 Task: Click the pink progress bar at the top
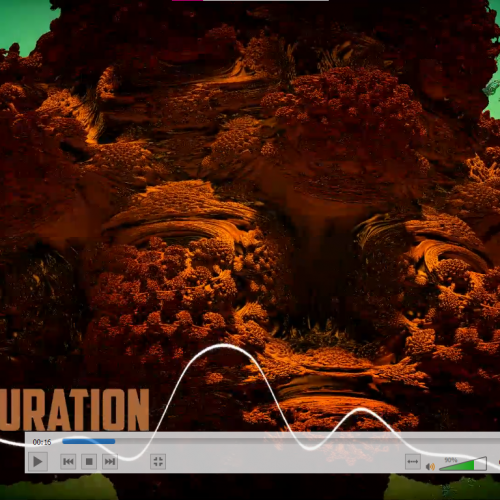187,1
